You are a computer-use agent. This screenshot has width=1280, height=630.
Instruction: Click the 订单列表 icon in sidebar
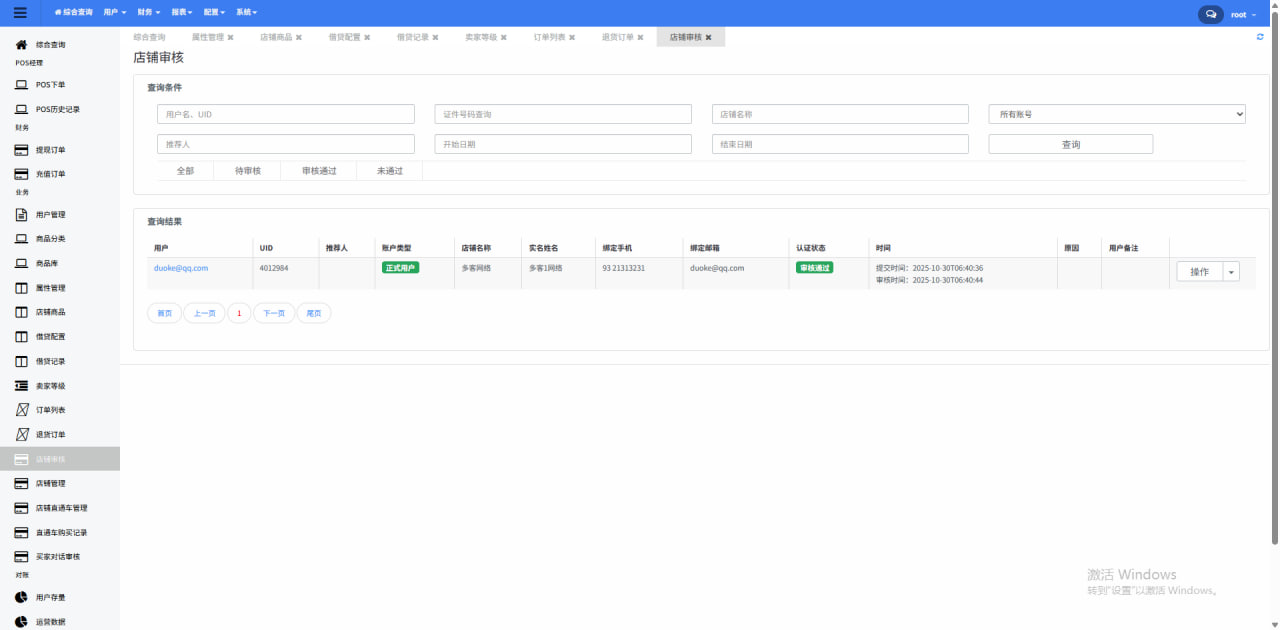21,410
